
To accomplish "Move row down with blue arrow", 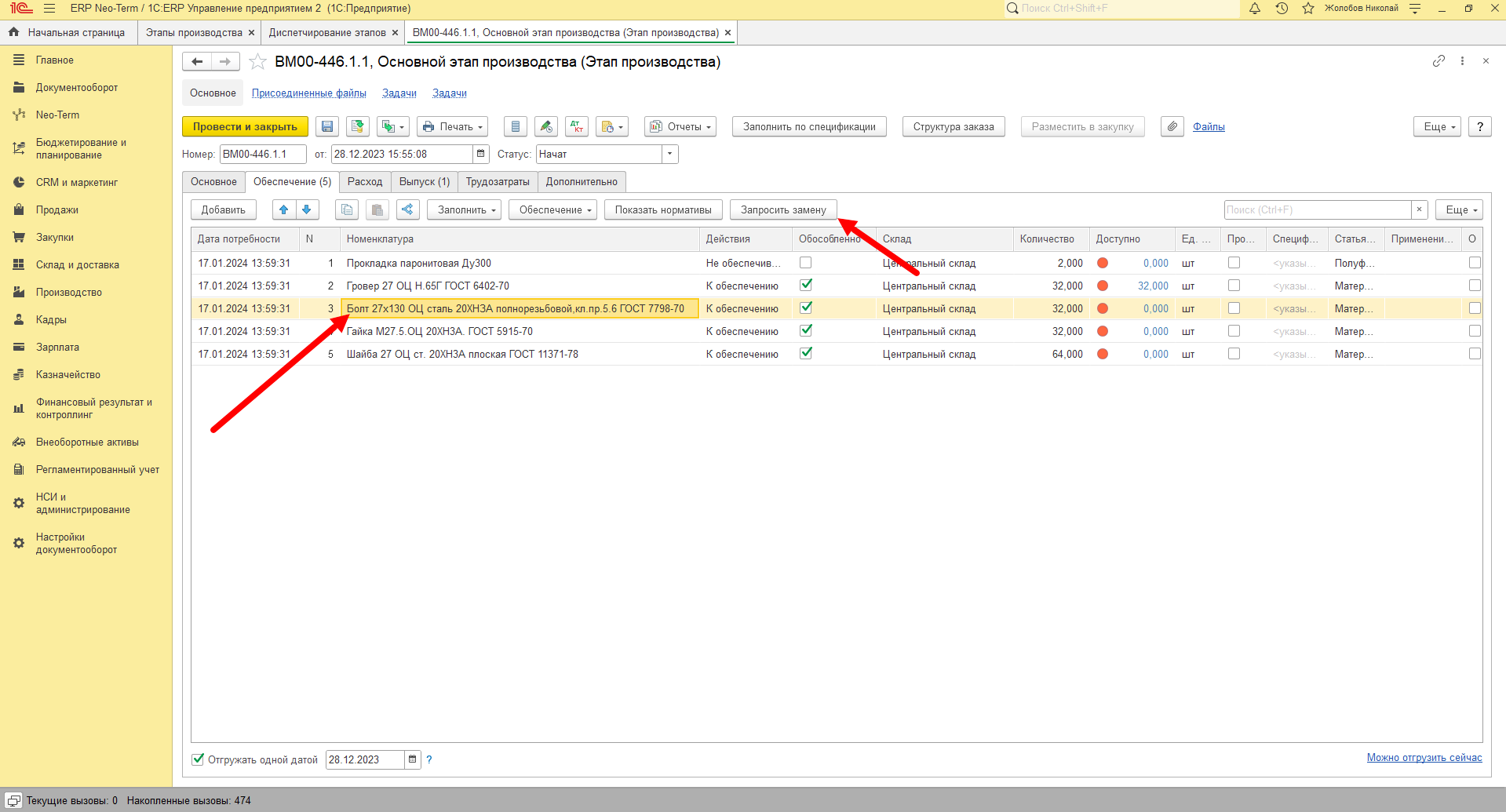I will click(307, 209).
